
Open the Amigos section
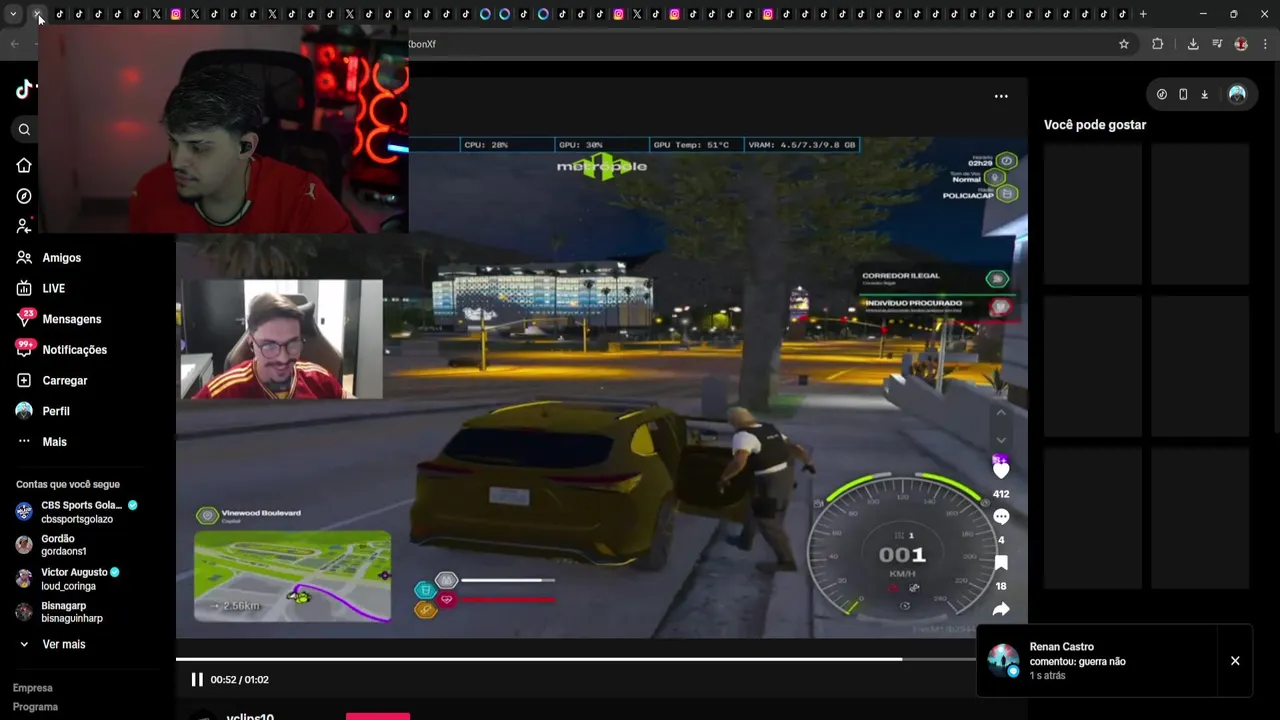[49, 258]
